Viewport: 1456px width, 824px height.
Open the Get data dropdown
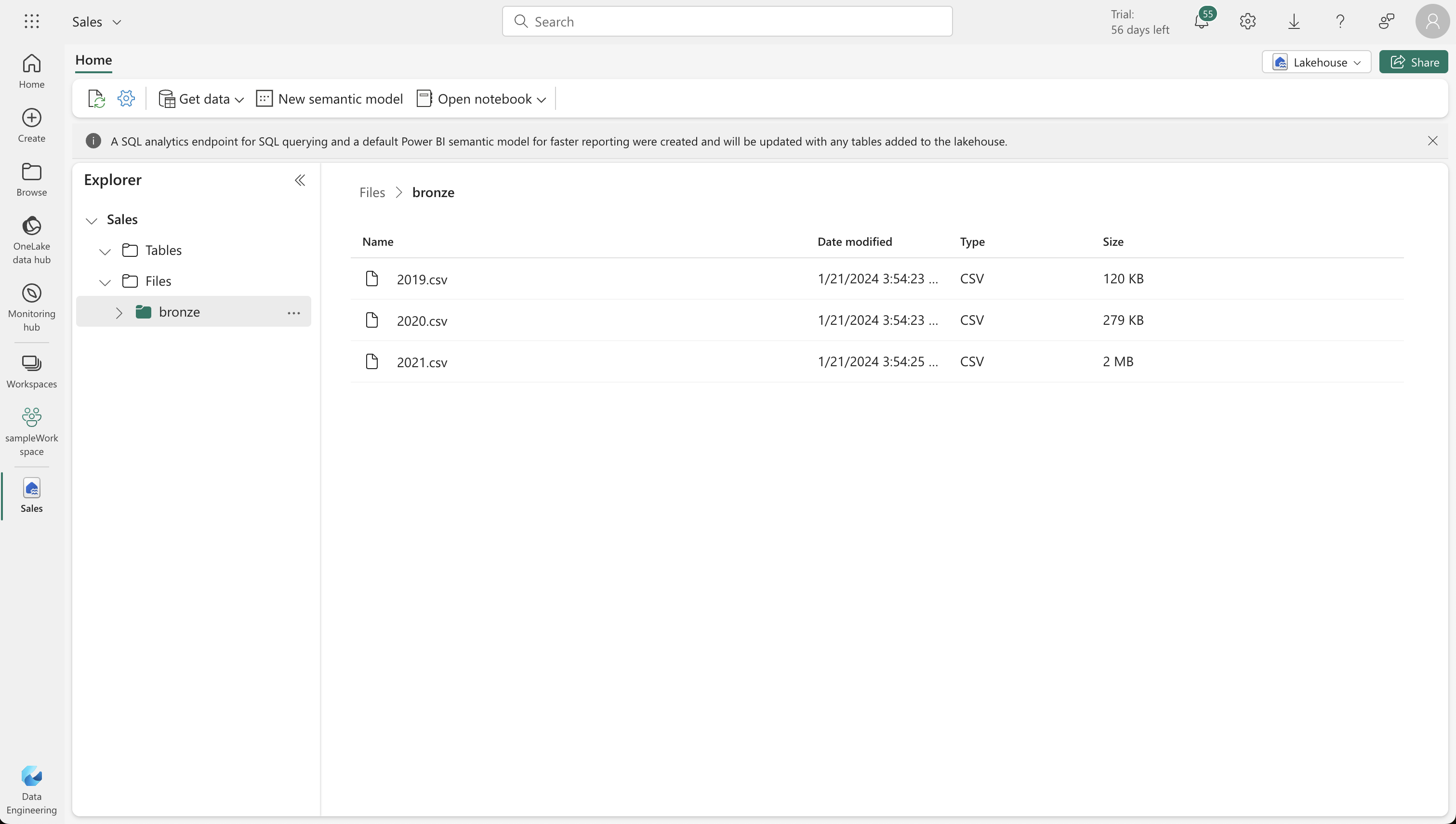(x=201, y=99)
